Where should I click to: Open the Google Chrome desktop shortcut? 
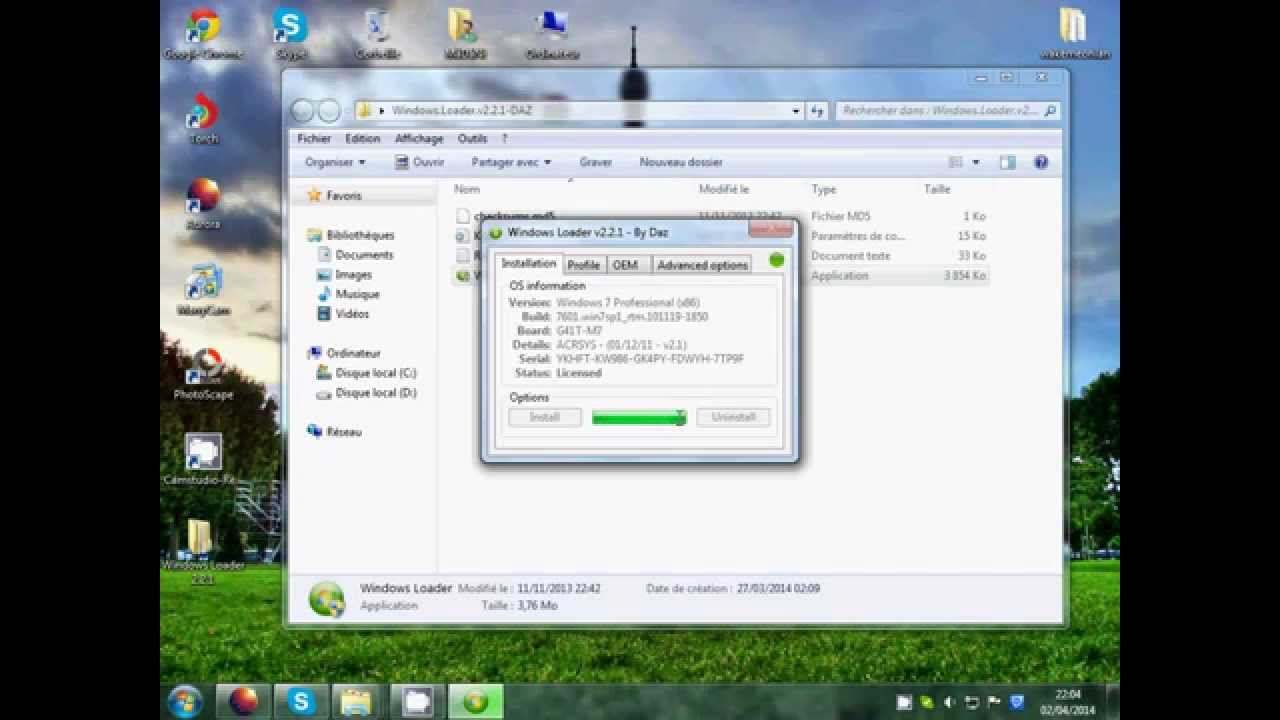click(x=203, y=34)
